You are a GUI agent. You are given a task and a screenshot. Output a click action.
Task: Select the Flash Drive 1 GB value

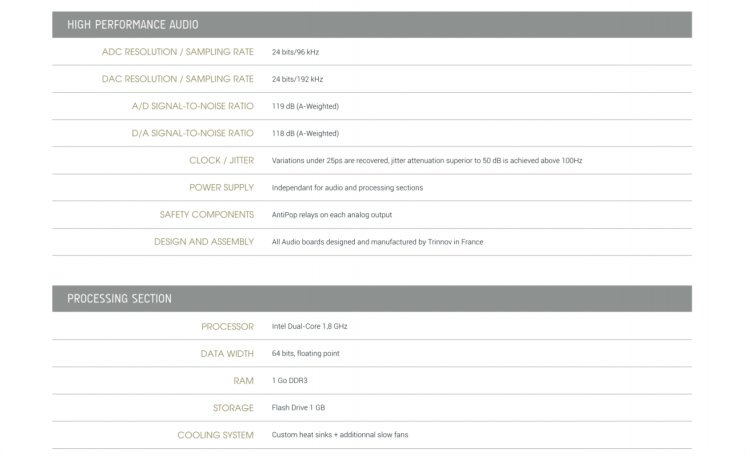point(299,408)
